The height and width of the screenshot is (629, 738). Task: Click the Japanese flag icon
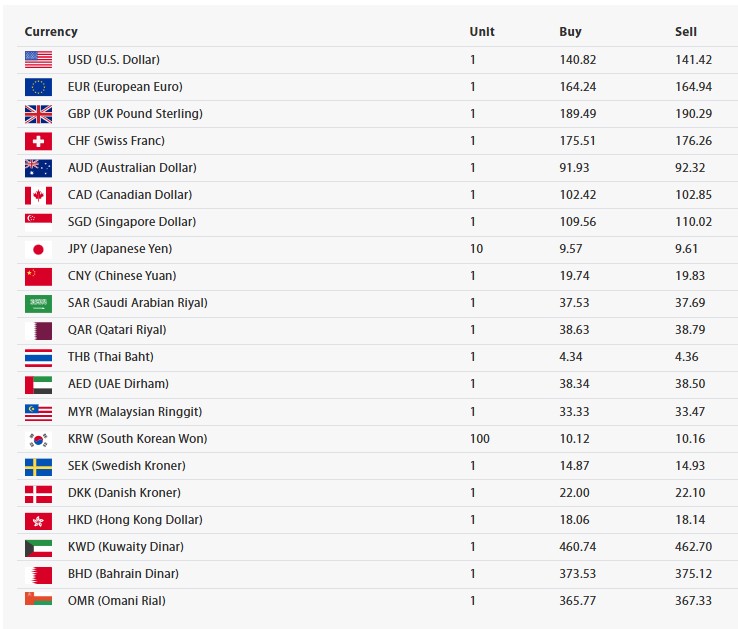coord(38,249)
